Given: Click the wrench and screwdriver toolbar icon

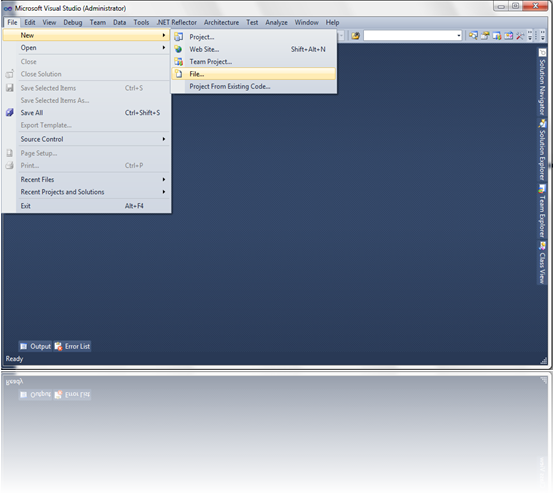Looking at the screenshot, I should pyautogui.click(x=520, y=36).
